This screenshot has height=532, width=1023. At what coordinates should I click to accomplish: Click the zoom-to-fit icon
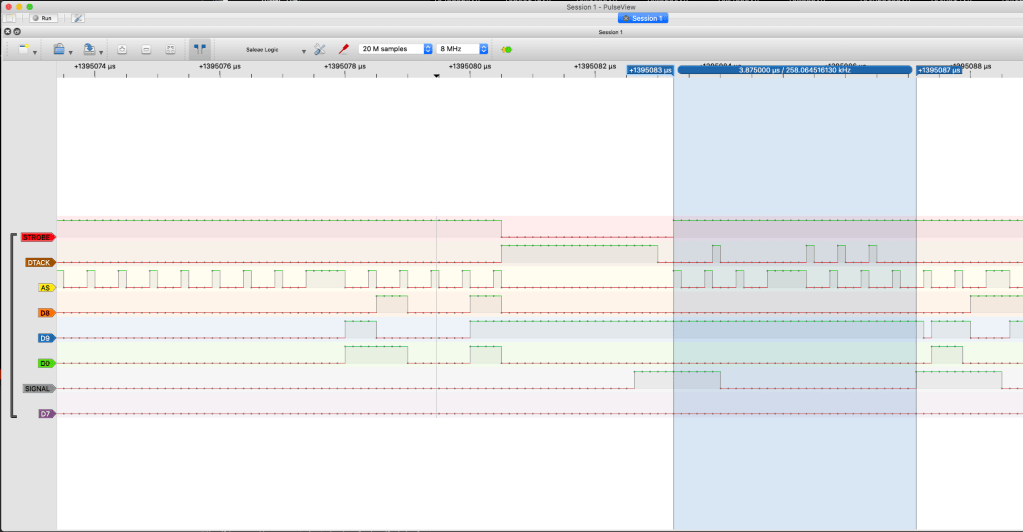point(170,48)
